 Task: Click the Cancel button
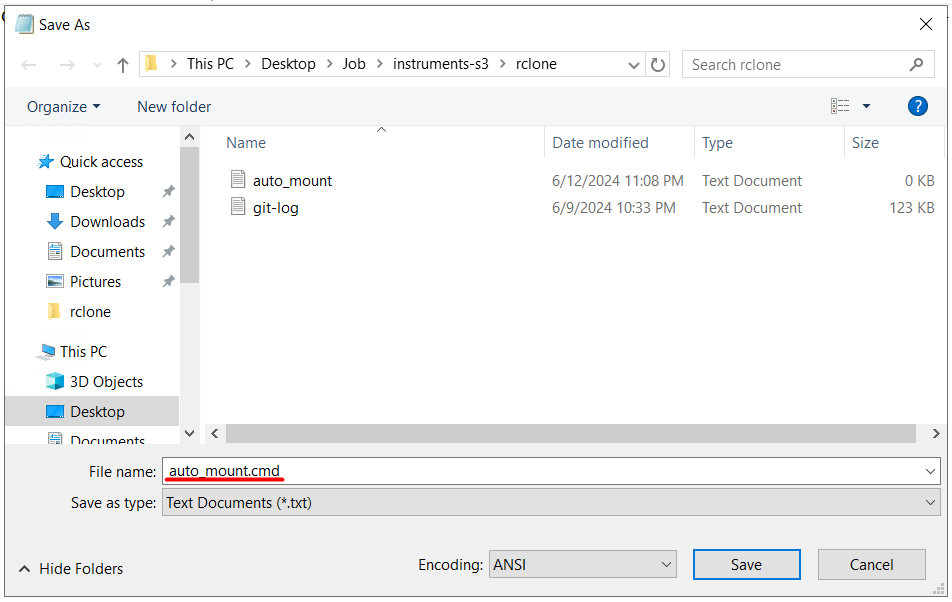871,565
